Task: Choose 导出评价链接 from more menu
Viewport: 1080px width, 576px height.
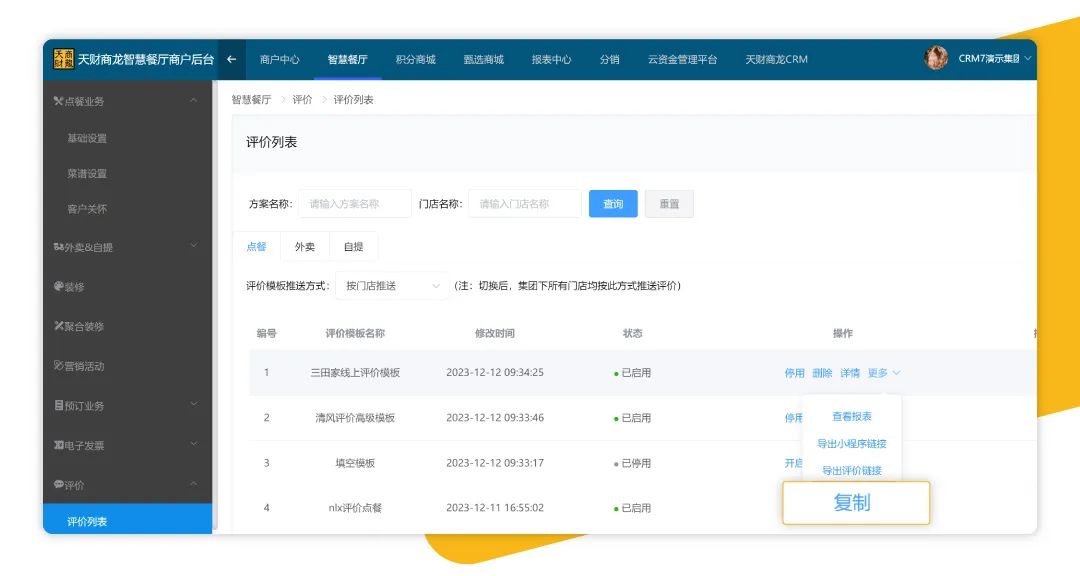Action: [852, 471]
